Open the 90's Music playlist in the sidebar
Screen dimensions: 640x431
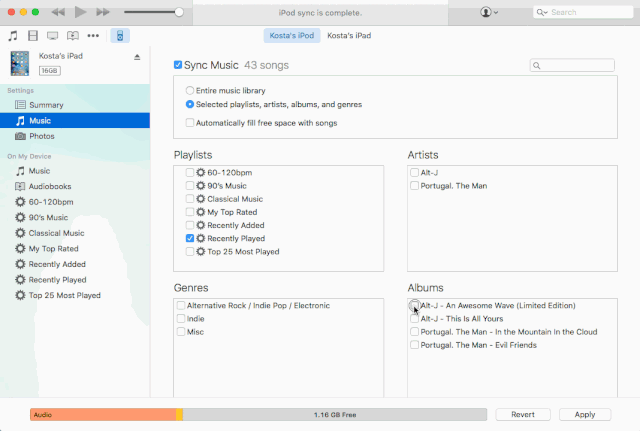pyautogui.click(x=75, y=217)
